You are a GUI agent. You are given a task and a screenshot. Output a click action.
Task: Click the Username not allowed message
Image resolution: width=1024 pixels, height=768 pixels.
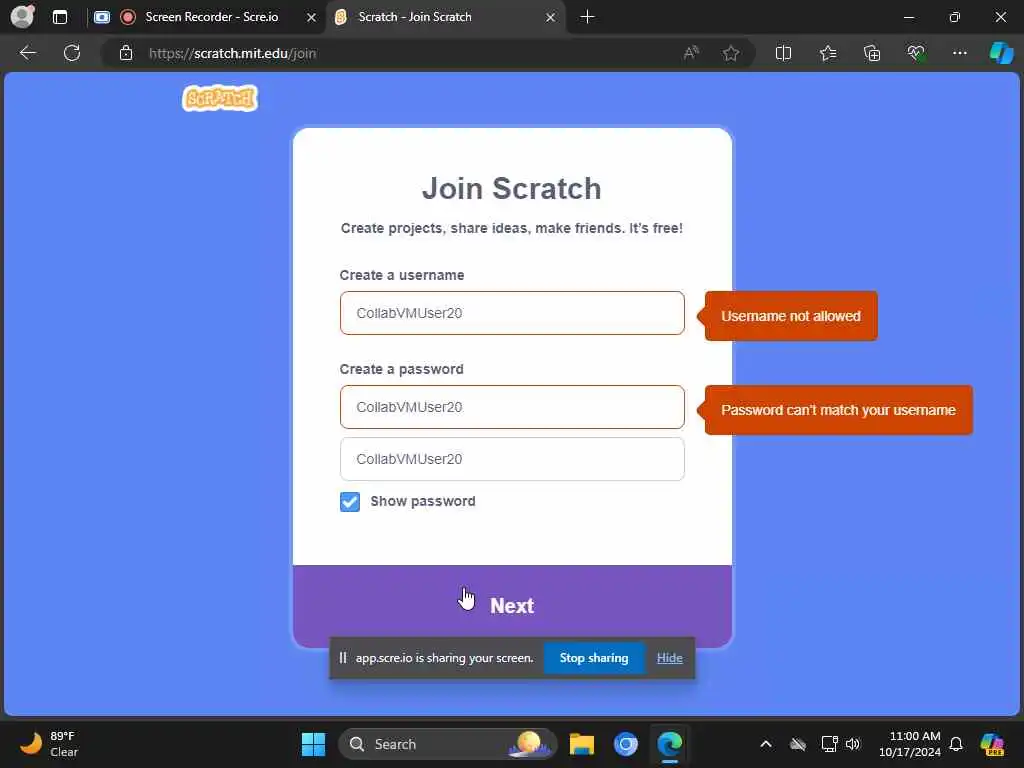pos(791,316)
